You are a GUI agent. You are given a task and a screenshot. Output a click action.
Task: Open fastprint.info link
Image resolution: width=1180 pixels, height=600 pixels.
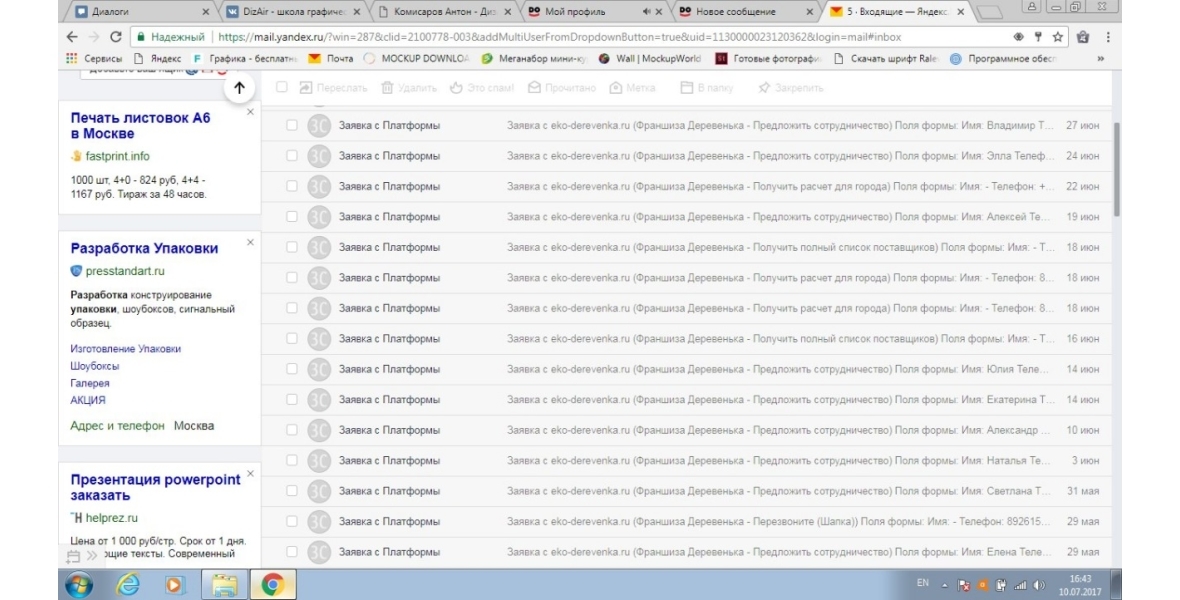[x=117, y=157]
